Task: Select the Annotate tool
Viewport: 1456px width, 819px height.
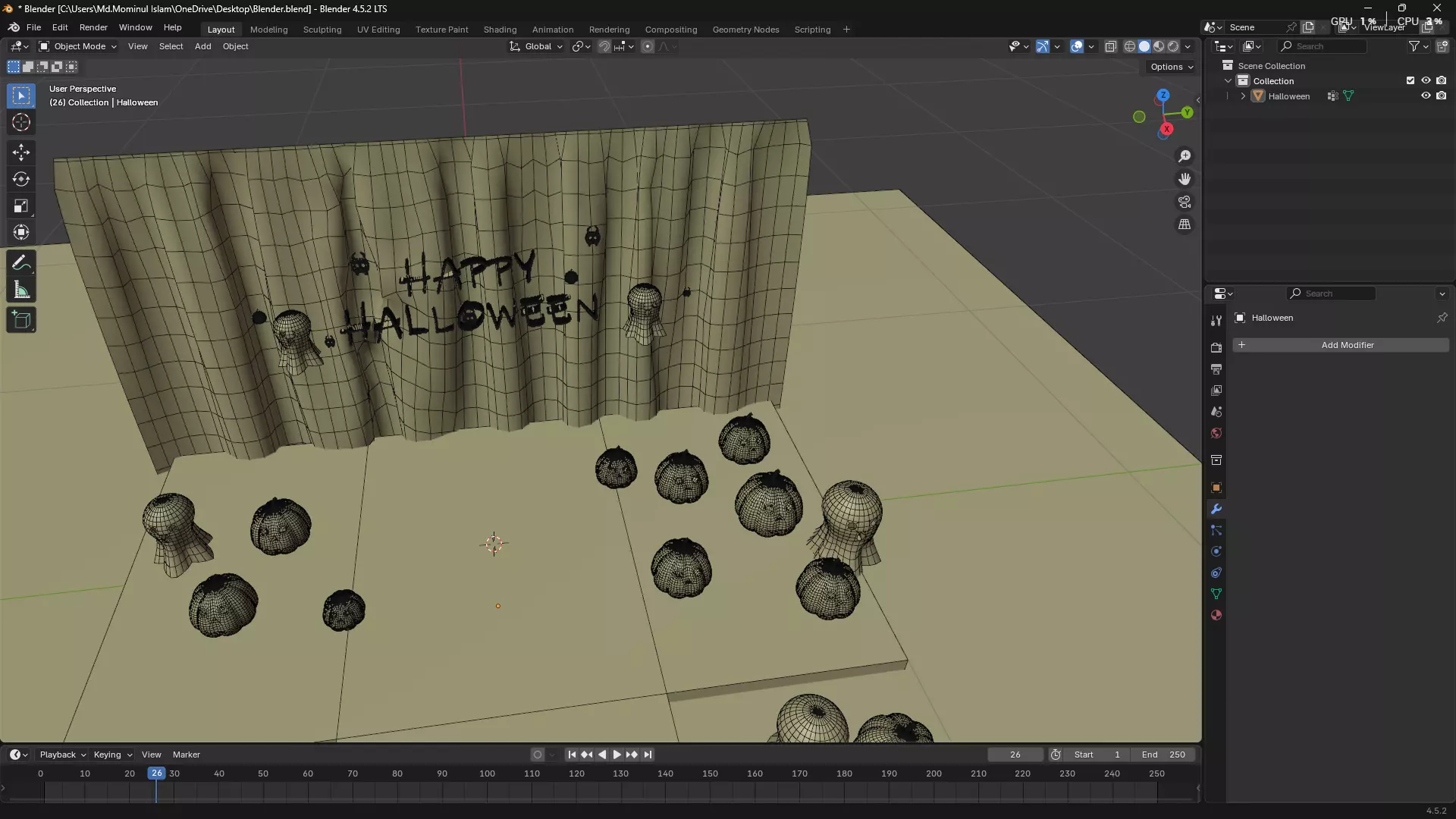Action: [x=21, y=263]
